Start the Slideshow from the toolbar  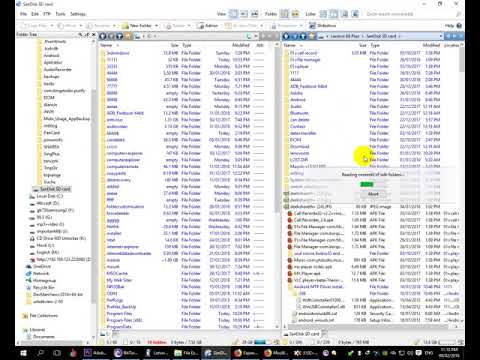click(323, 26)
